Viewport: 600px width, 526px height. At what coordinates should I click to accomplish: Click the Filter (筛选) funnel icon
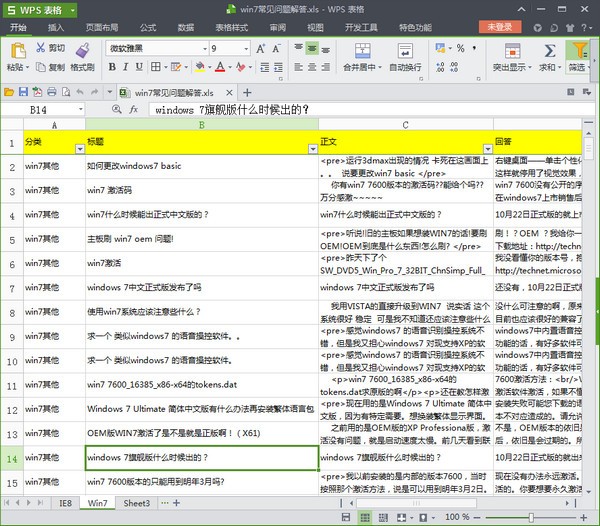pos(580,50)
